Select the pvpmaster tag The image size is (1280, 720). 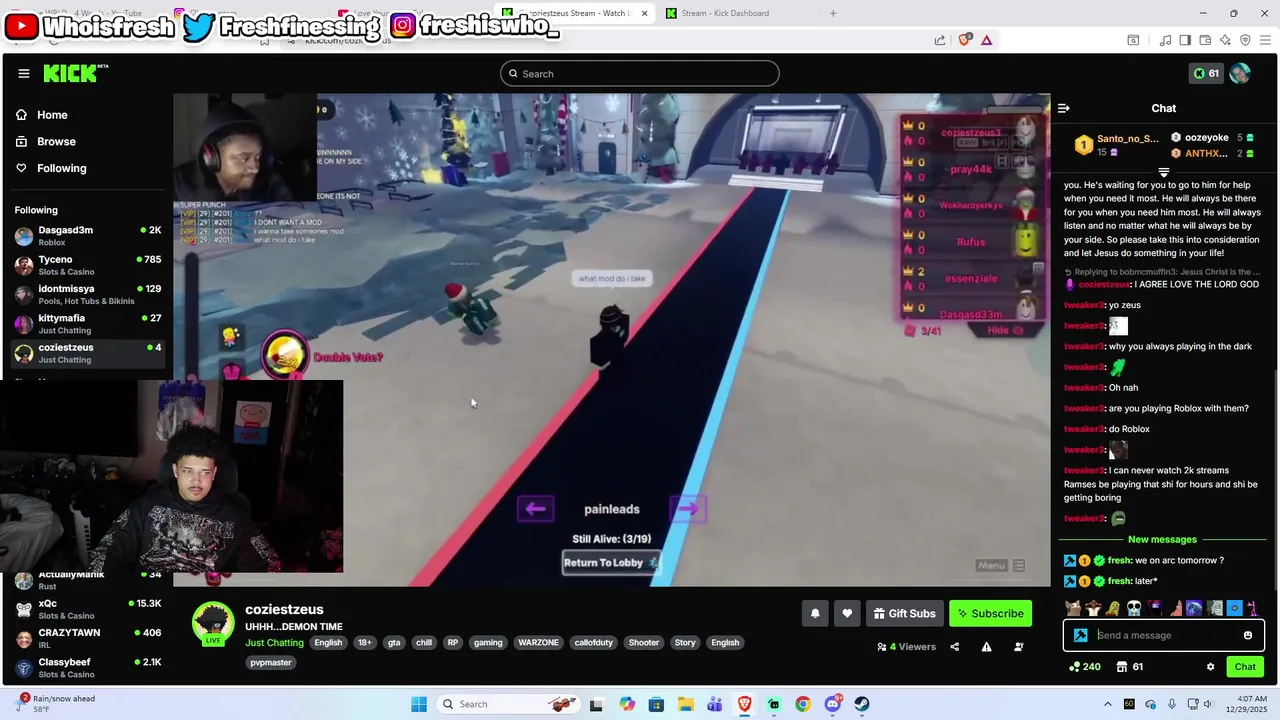[x=271, y=663]
